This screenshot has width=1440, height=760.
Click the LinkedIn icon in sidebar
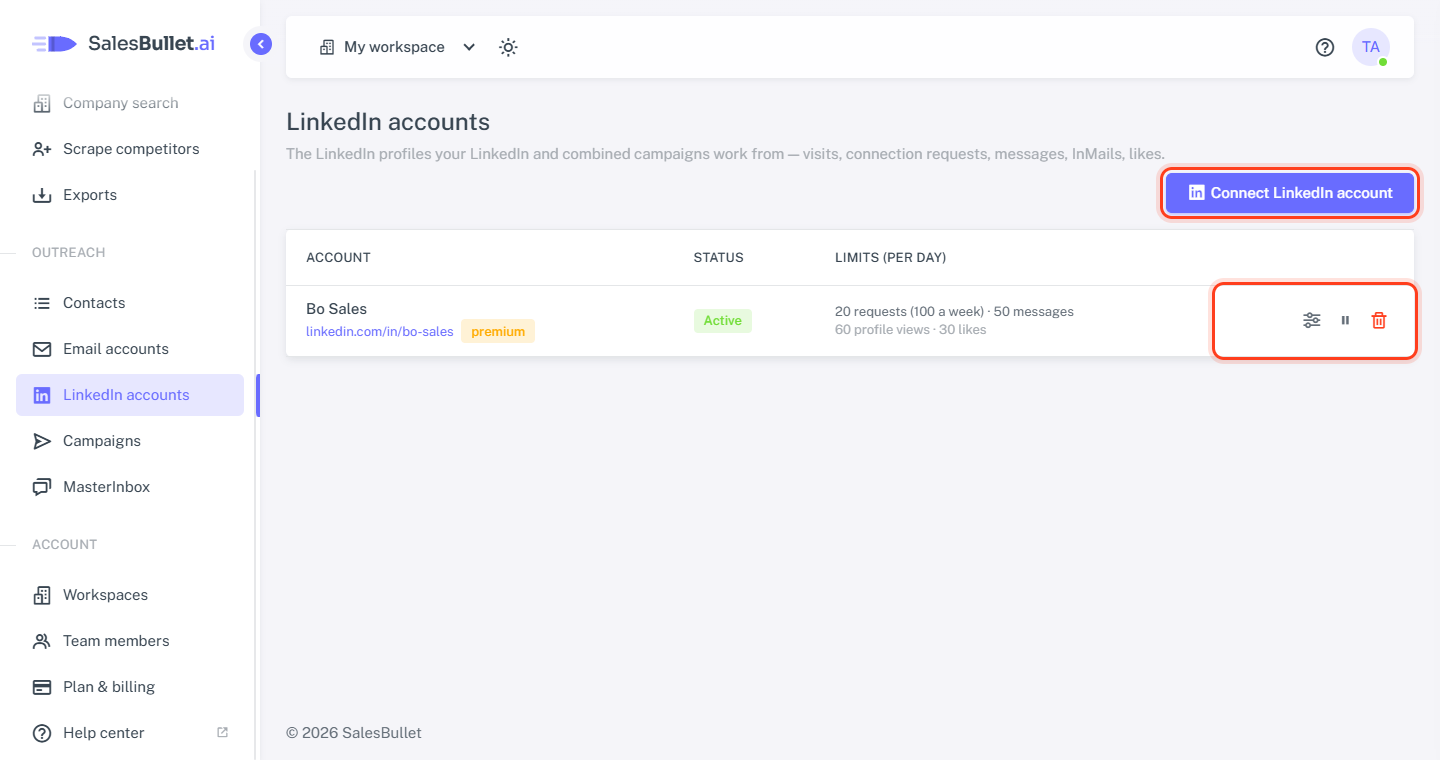pyautogui.click(x=42, y=395)
